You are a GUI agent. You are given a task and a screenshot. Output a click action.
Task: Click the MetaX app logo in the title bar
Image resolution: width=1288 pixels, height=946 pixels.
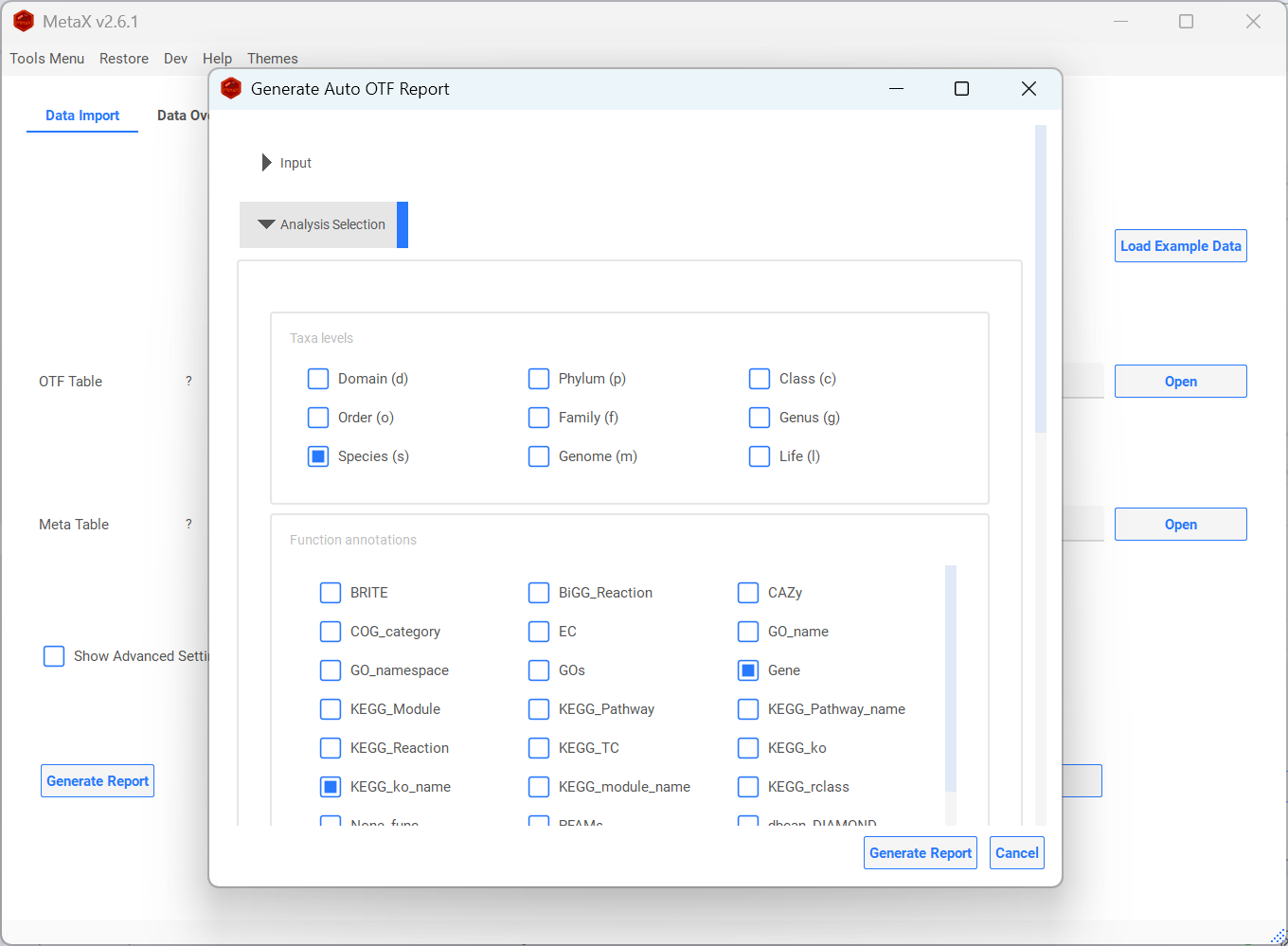pyautogui.click(x=24, y=21)
